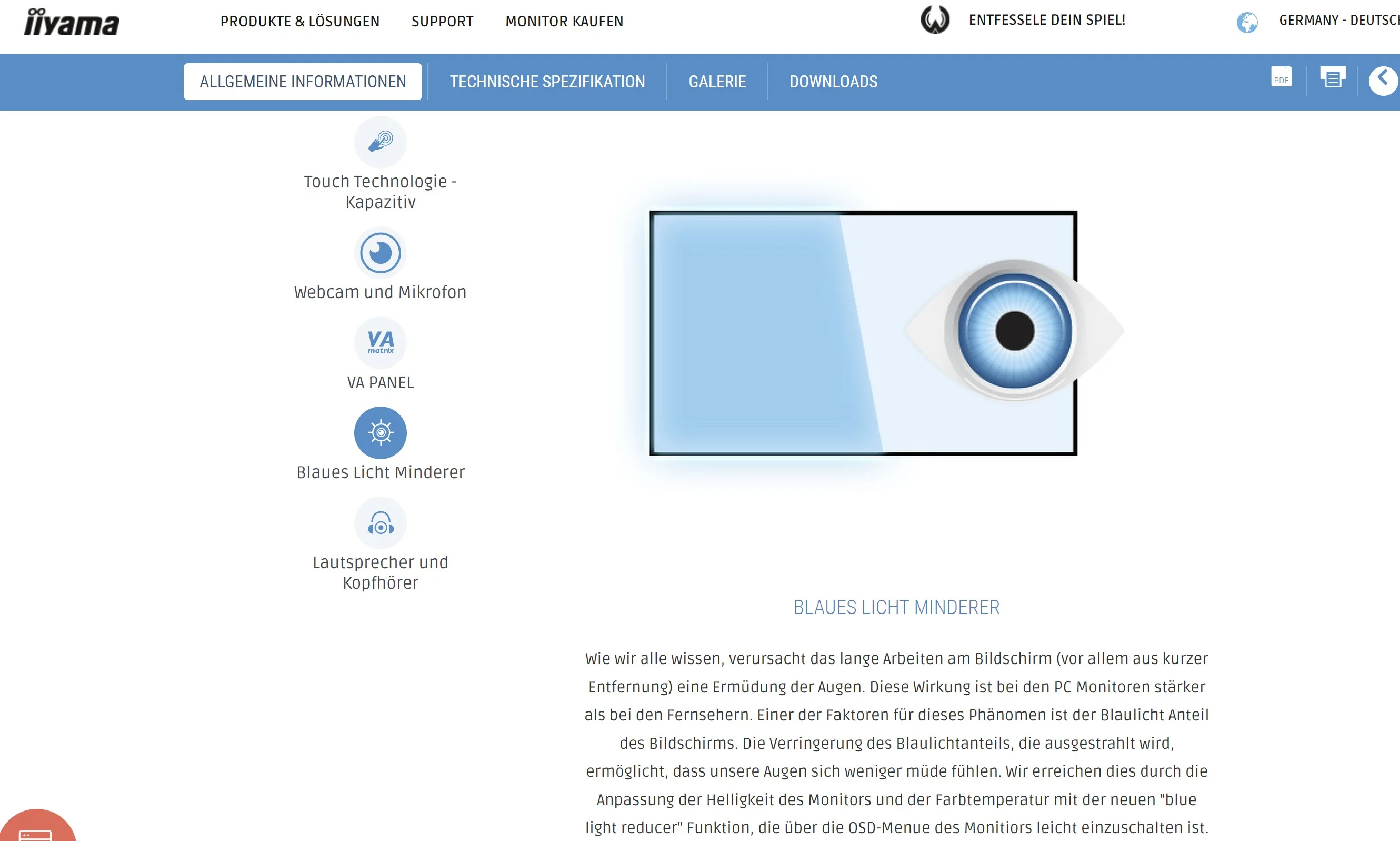Open the Support menu

click(442, 21)
